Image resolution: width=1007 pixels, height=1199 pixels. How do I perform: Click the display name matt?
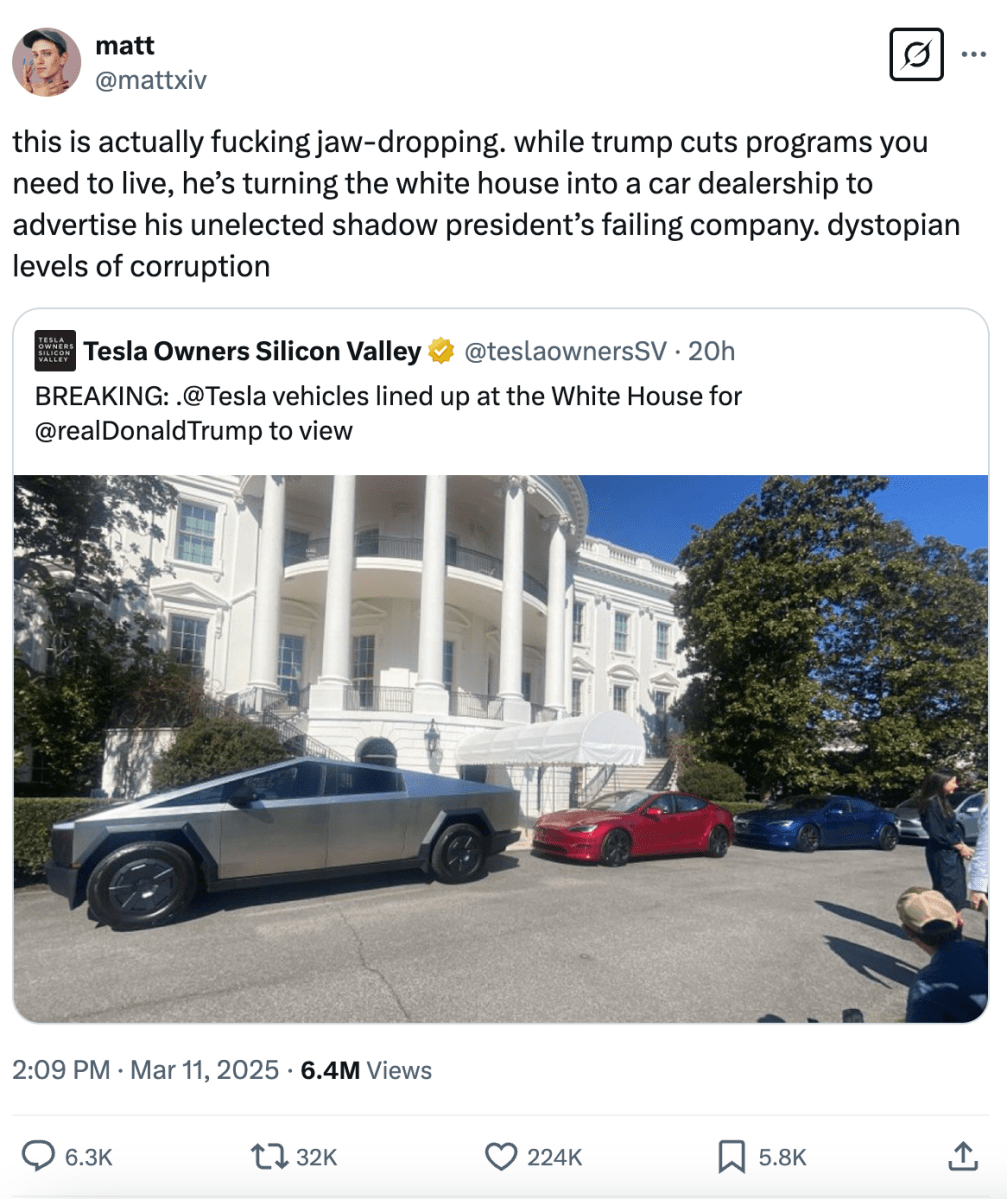point(125,46)
